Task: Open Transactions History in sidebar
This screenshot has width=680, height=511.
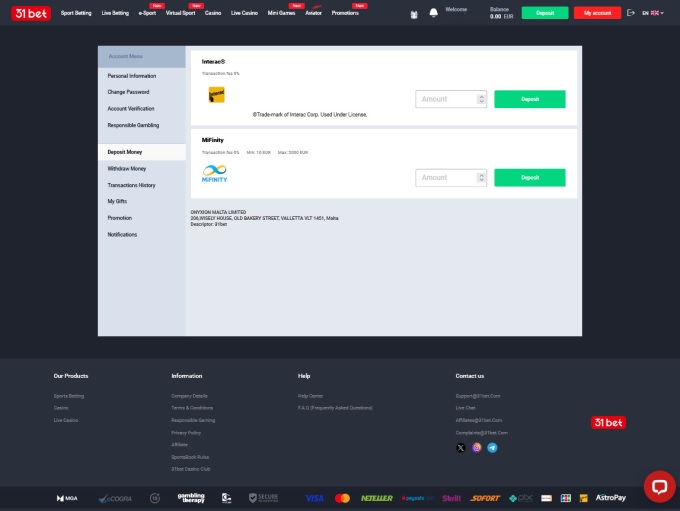Action: tap(132, 185)
